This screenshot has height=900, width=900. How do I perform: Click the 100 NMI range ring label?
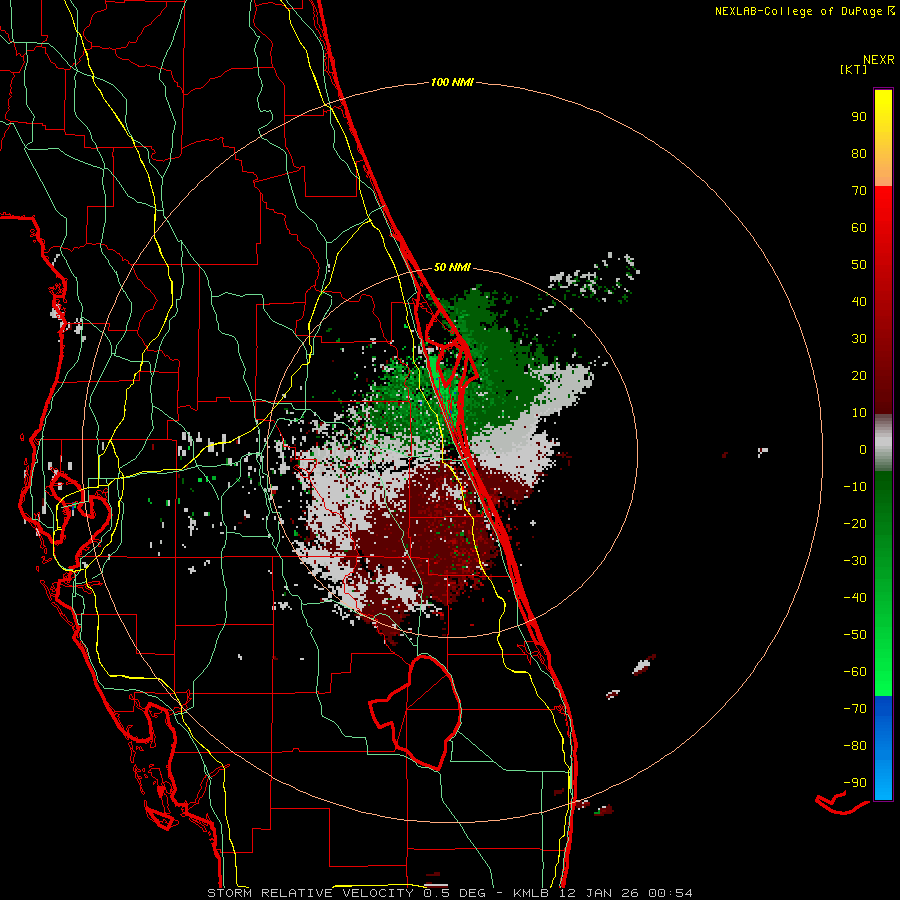tap(452, 83)
